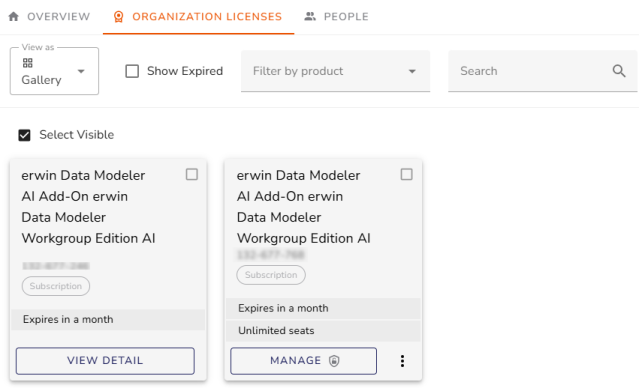Select the Unlimited seats license checkbox
639x388 pixels.
[x=407, y=174]
